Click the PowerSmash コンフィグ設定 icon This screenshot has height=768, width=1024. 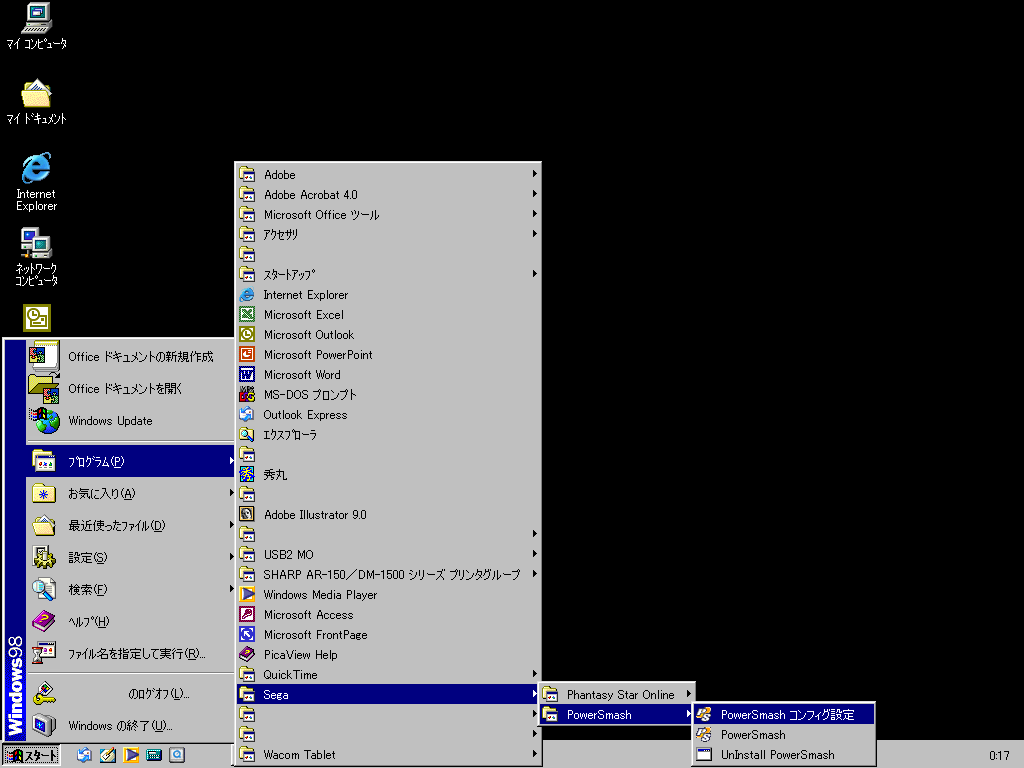click(704, 714)
